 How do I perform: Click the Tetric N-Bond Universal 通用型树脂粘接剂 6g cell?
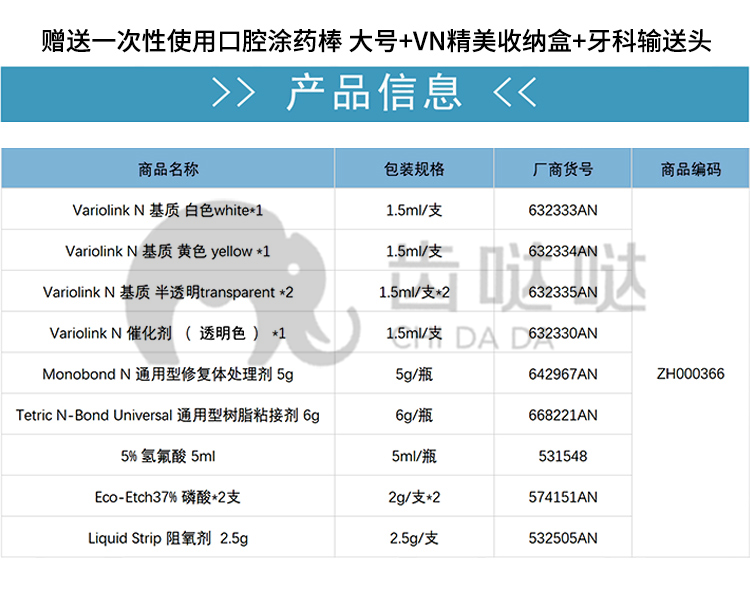pos(168,415)
